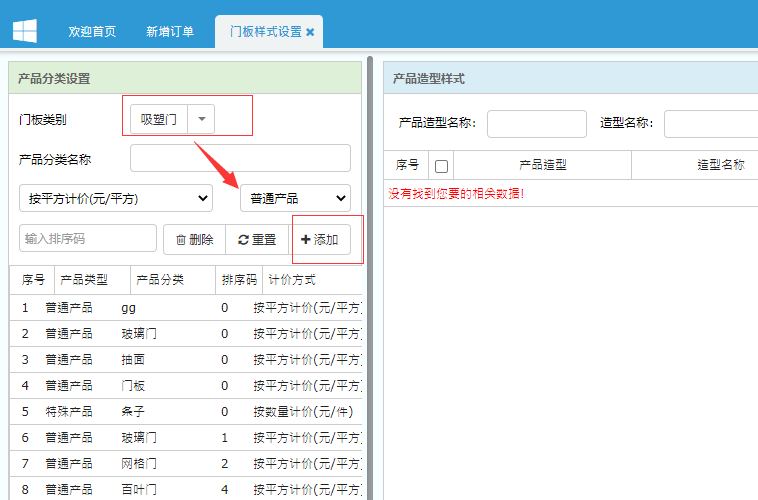Focus the 产品造型名称 search field
758x500 pixels.
[537, 124]
